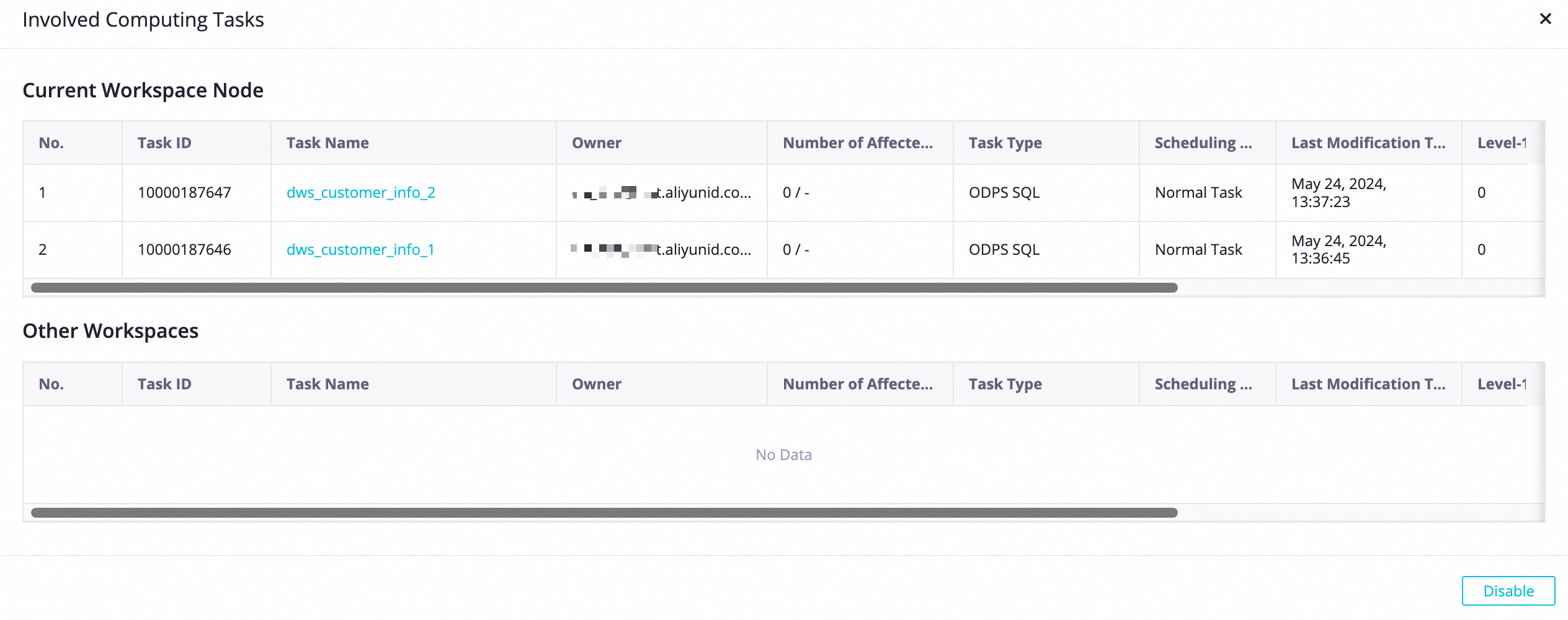Image resolution: width=1568 pixels, height=620 pixels.
Task: Click Owner header in Current Workspace Node table
Action: coord(596,143)
